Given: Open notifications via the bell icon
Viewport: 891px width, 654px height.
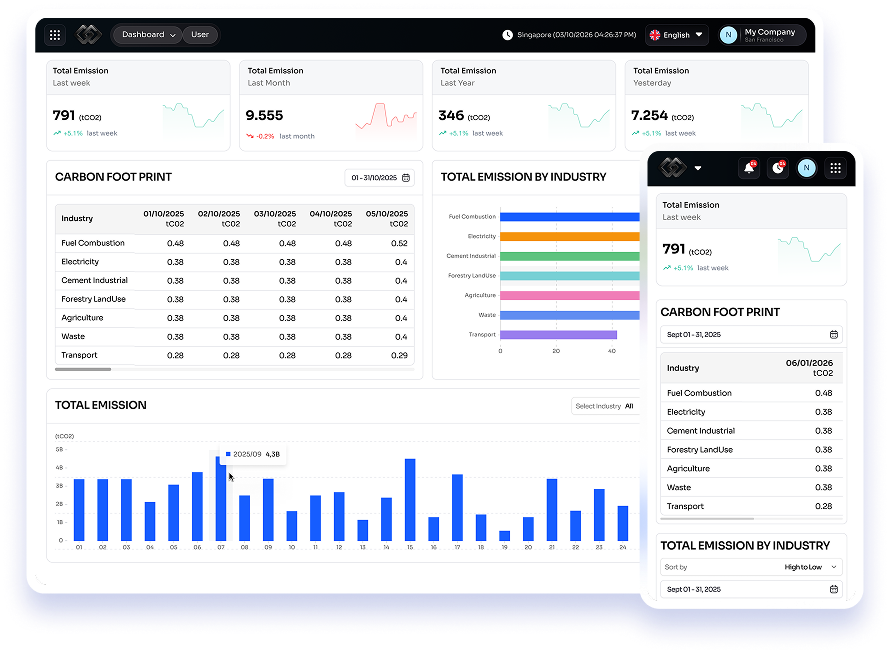Looking at the screenshot, I should click(748, 168).
